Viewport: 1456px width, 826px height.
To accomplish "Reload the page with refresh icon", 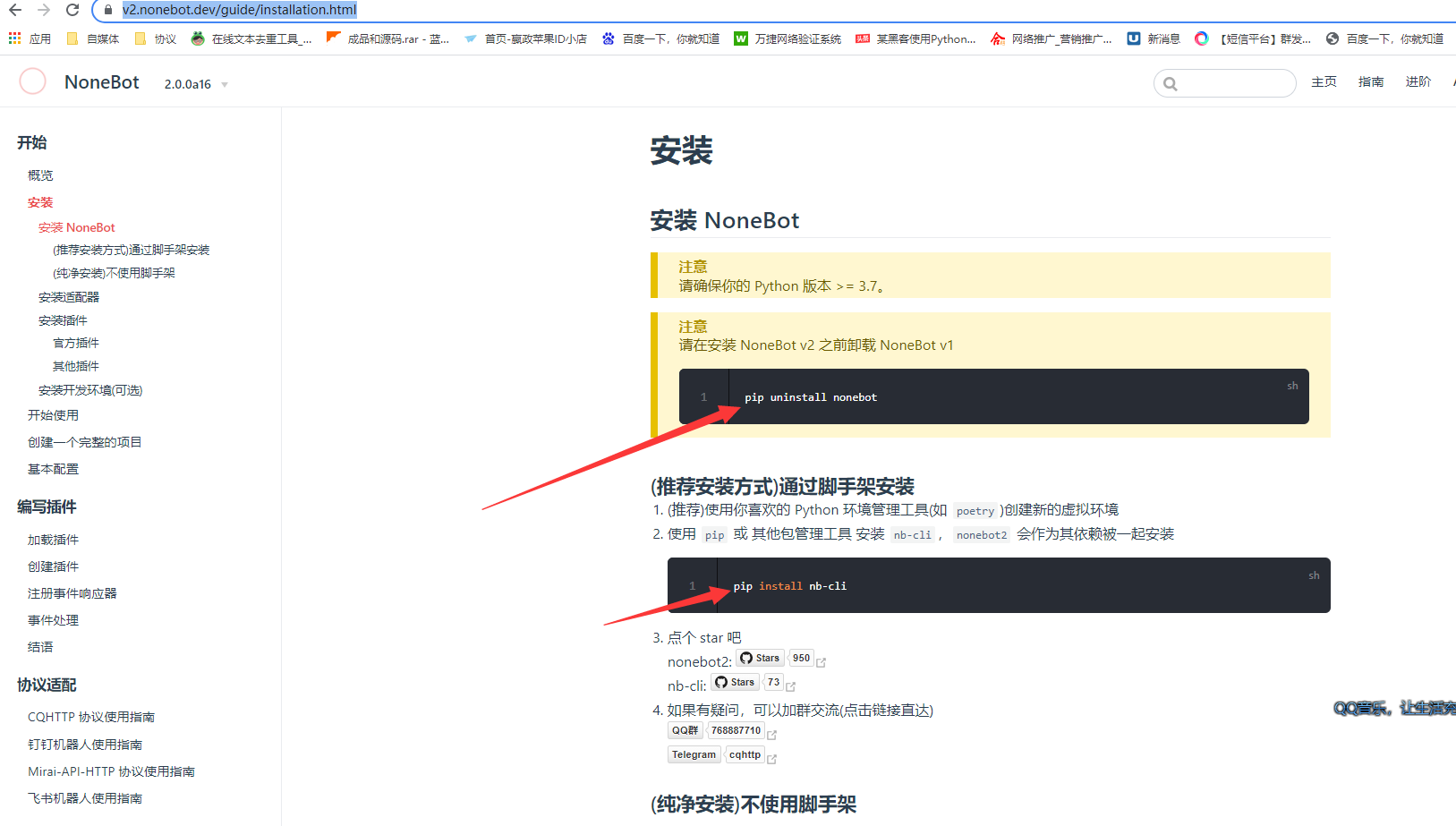I will (x=72, y=10).
